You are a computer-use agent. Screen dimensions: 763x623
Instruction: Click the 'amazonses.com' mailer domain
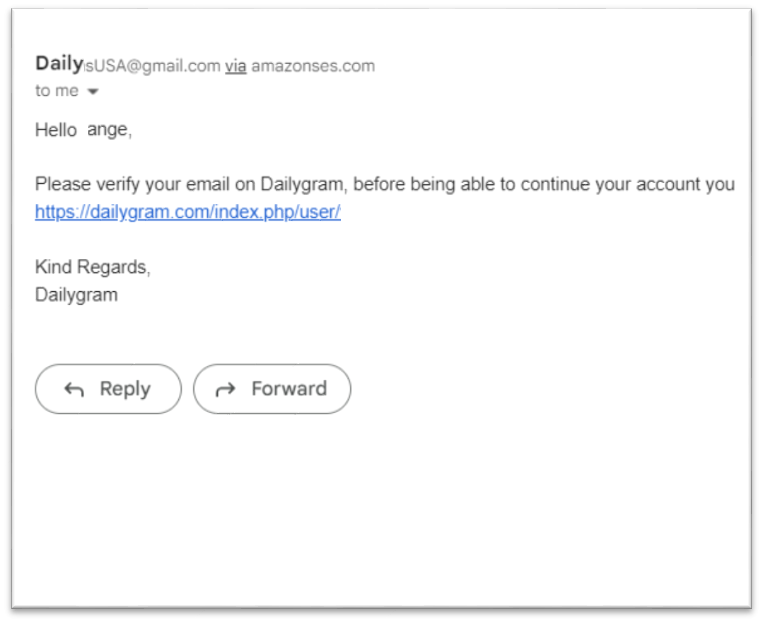(x=313, y=66)
